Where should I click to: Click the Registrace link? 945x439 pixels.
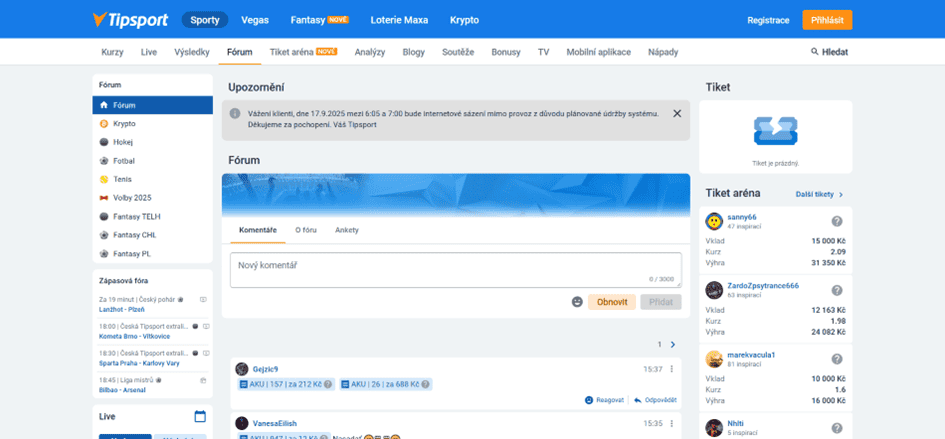pyautogui.click(x=768, y=20)
